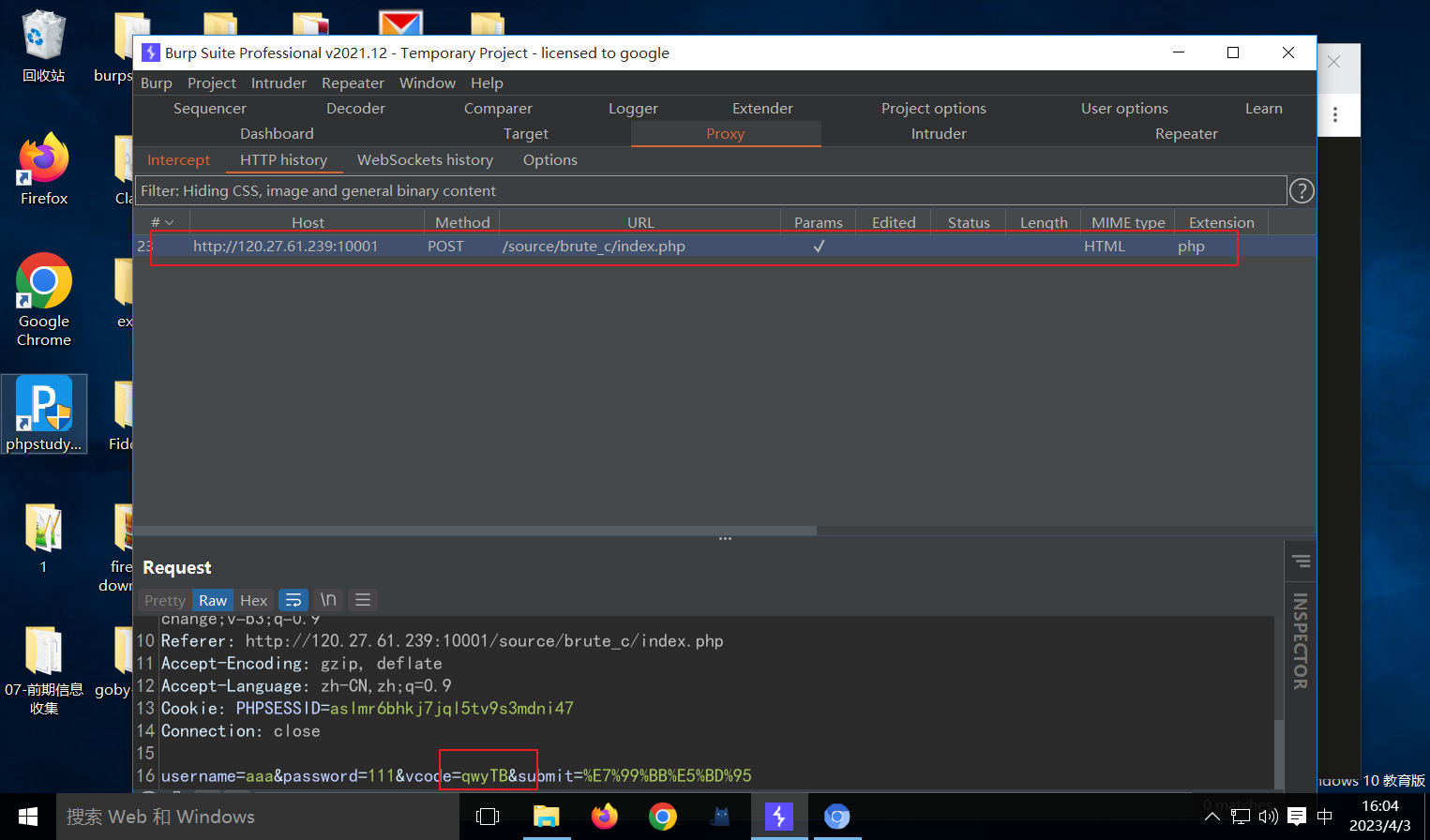Click the Burp Suite taskbar icon
1430x840 pixels.
pos(778,817)
